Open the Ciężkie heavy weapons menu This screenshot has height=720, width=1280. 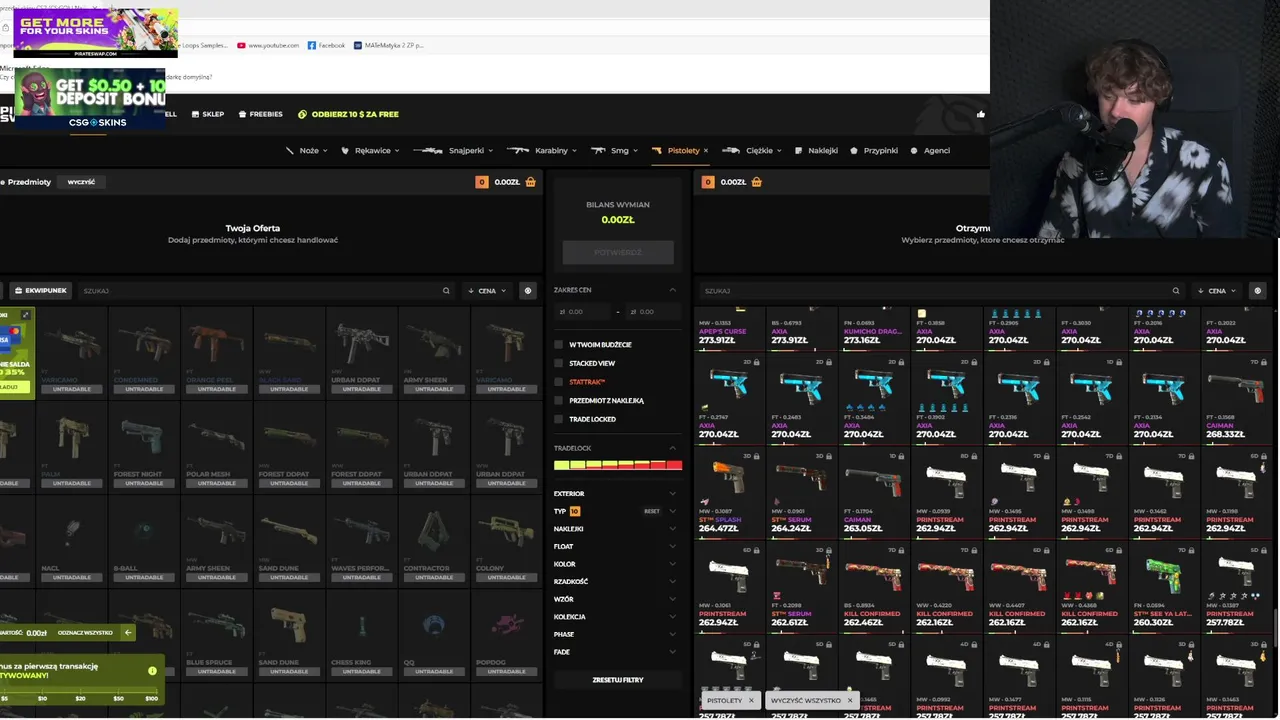(x=752, y=151)
